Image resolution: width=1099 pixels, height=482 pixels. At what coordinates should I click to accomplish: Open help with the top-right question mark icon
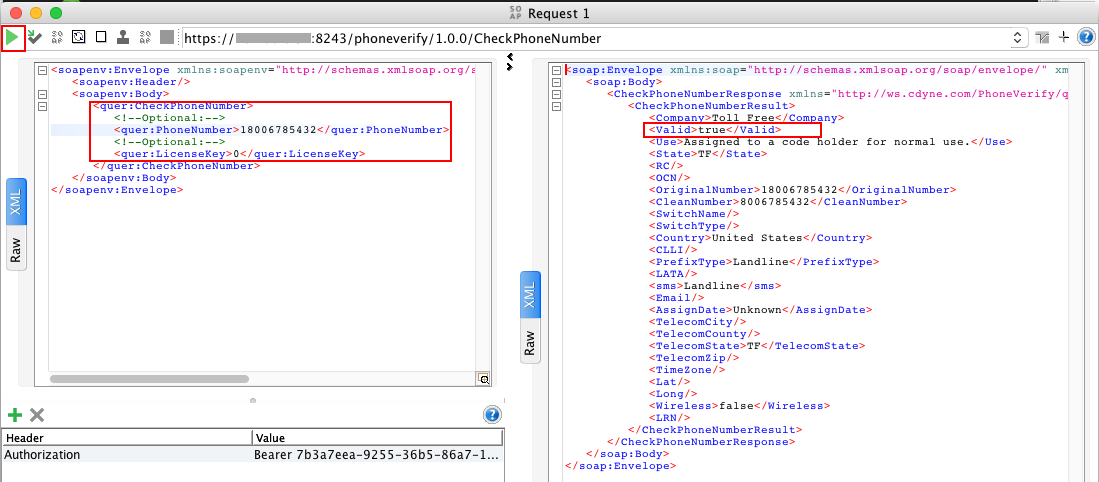(x=1085, y=38)
